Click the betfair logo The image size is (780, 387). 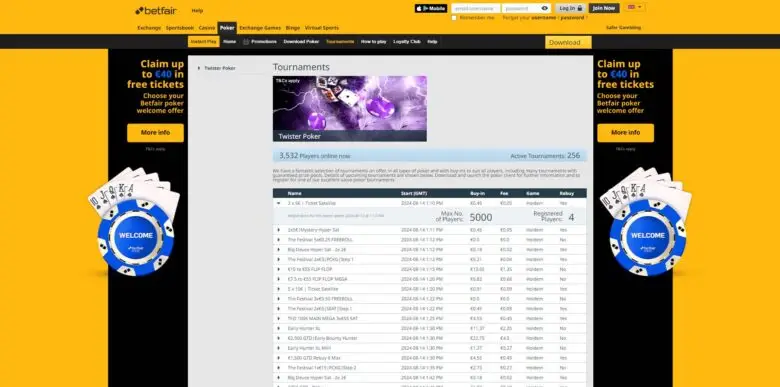156,10
